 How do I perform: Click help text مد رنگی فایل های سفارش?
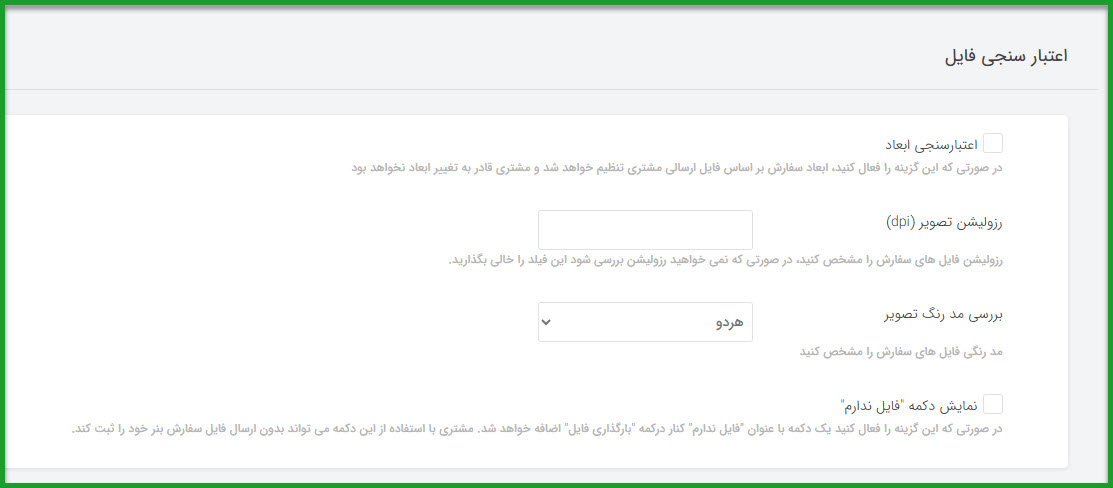[x=899, y=352]
